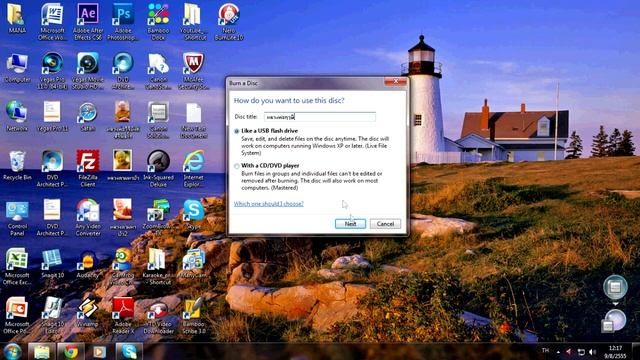Select the New Text Document file icon

coord(193,120)
